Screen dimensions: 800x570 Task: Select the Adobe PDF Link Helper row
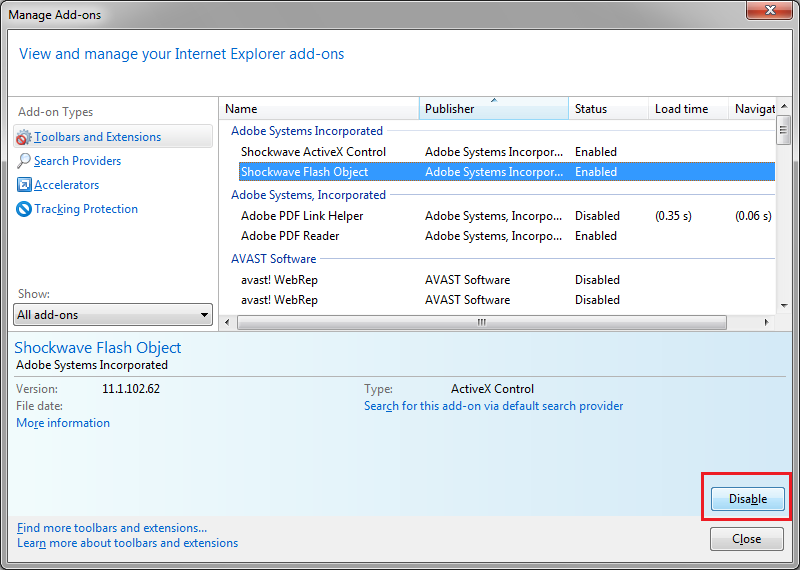(507, 216)
